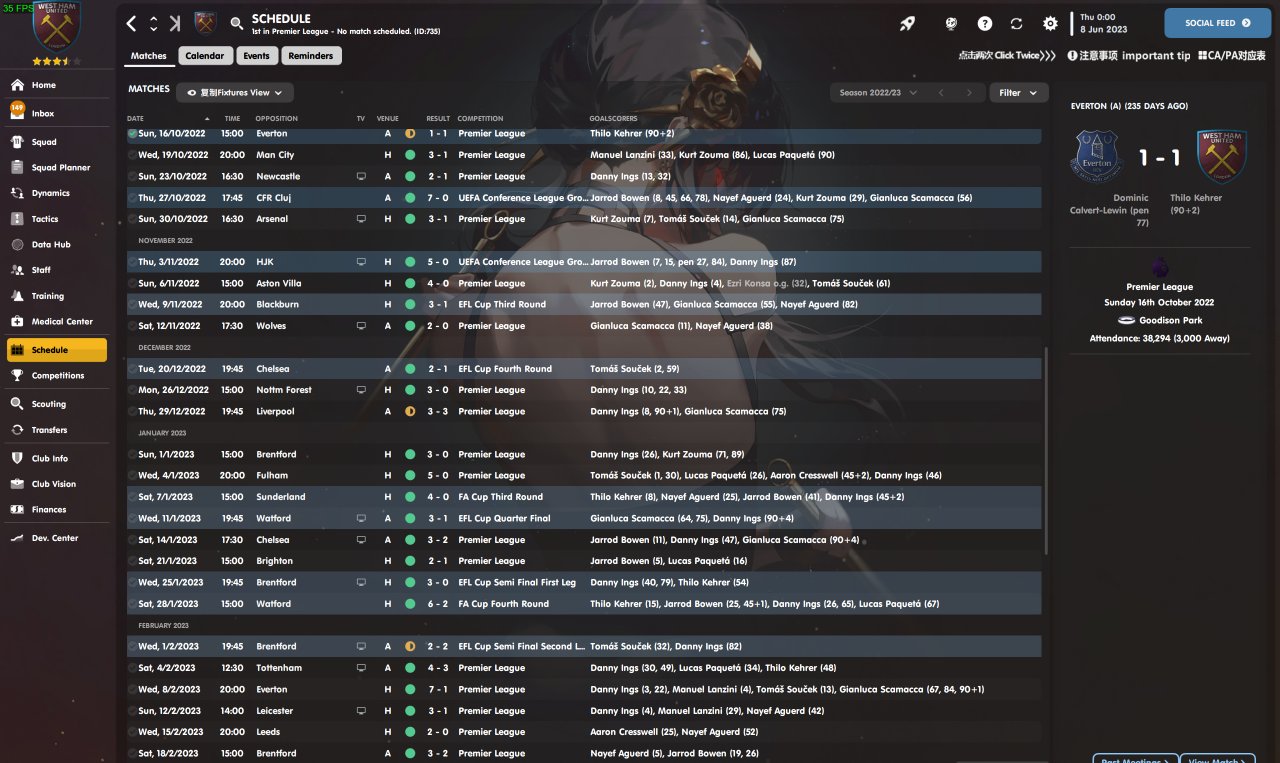Click the rocket icon in the top bar
The height and width of the screenshot is (763, 1280).
(x=908, y=23)
